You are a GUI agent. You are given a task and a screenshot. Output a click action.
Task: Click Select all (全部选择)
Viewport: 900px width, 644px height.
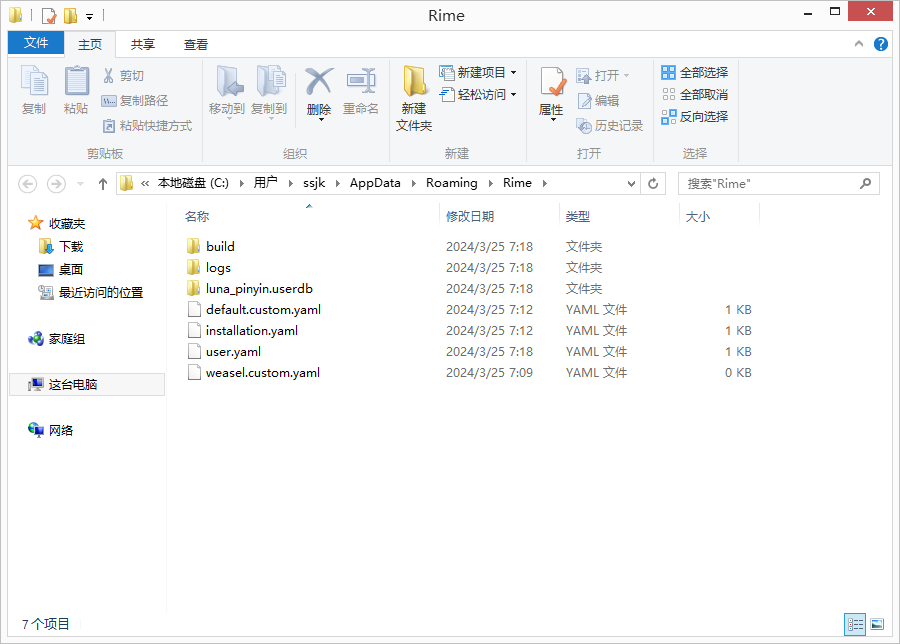[x=695, y=72]
